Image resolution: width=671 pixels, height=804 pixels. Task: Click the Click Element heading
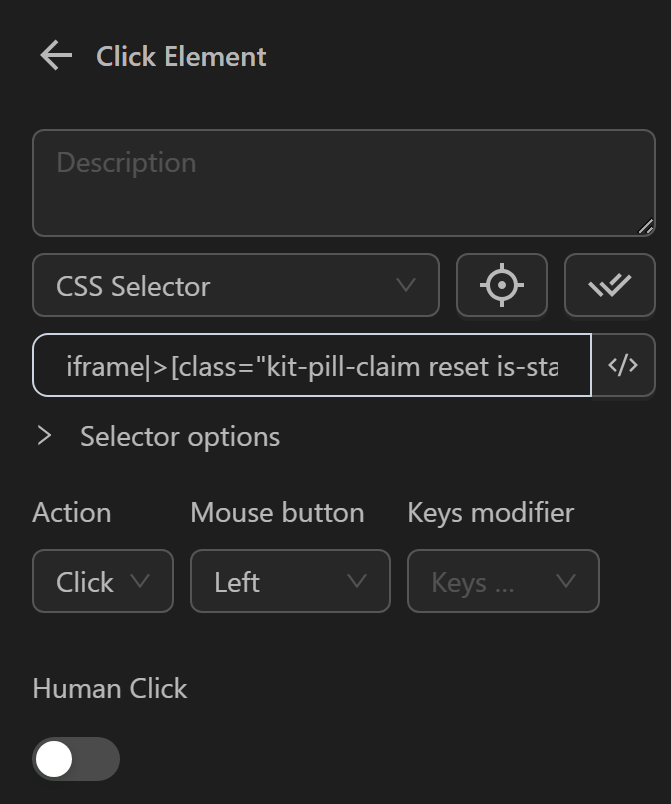pyautogui.click(x=180, y=56)
